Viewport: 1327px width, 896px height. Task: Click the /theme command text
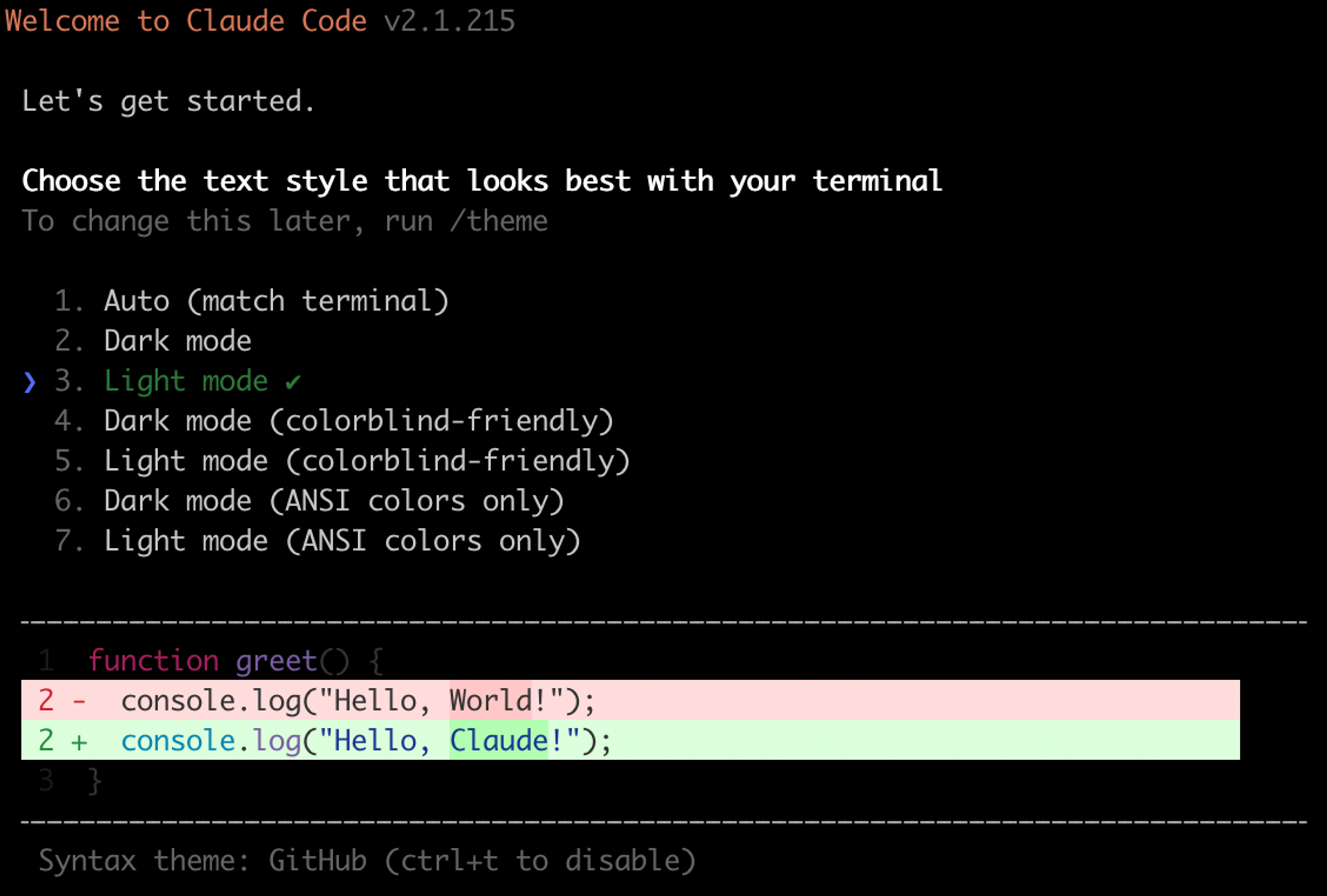[x=498, y=221]
